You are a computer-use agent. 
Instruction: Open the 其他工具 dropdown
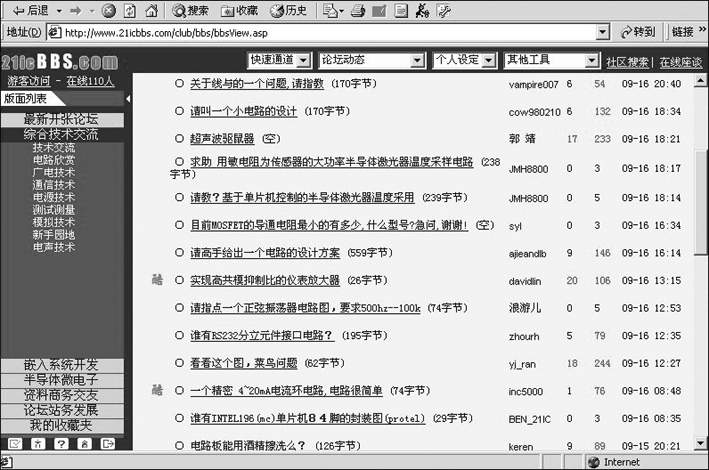point(591,60)
